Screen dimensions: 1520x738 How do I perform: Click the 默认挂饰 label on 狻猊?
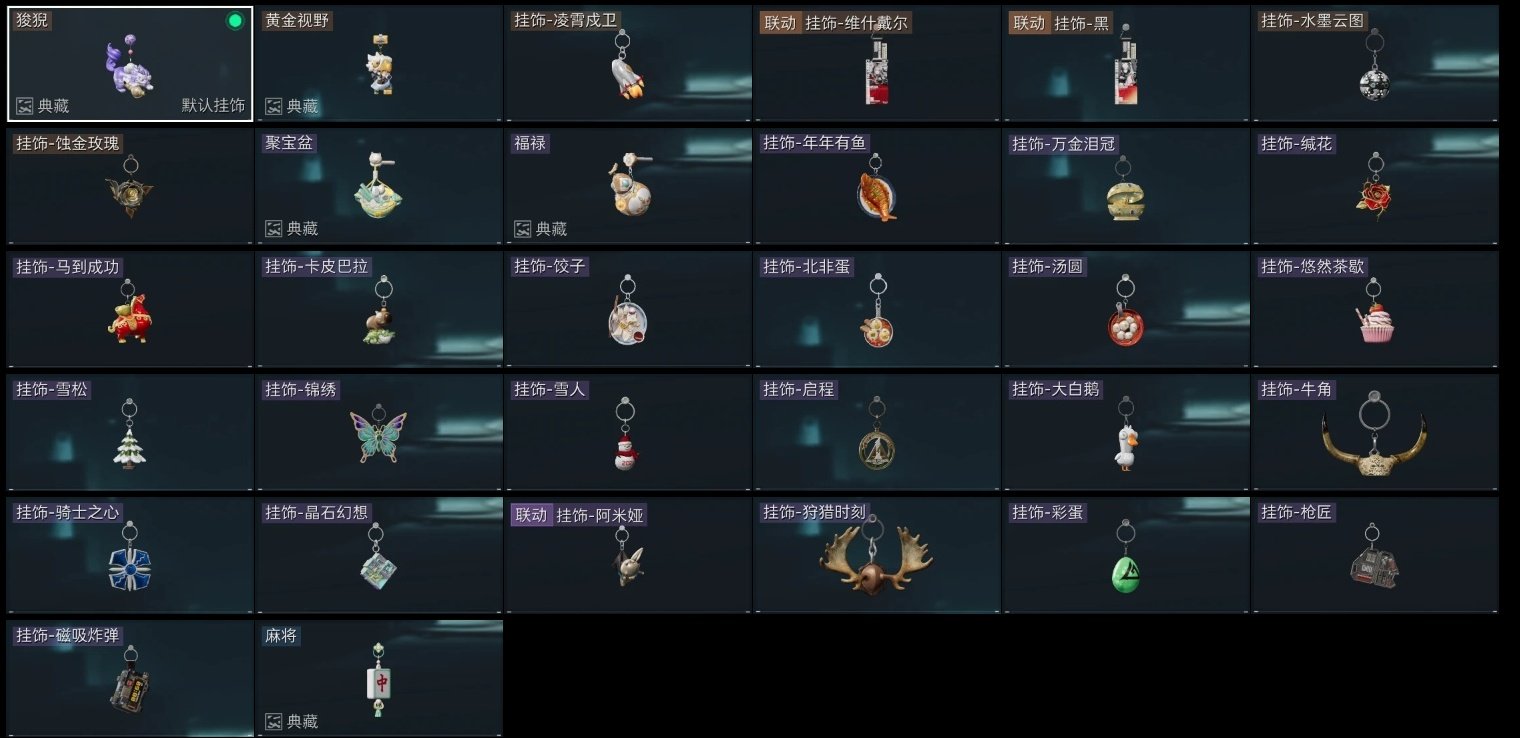tap(213, 106)
